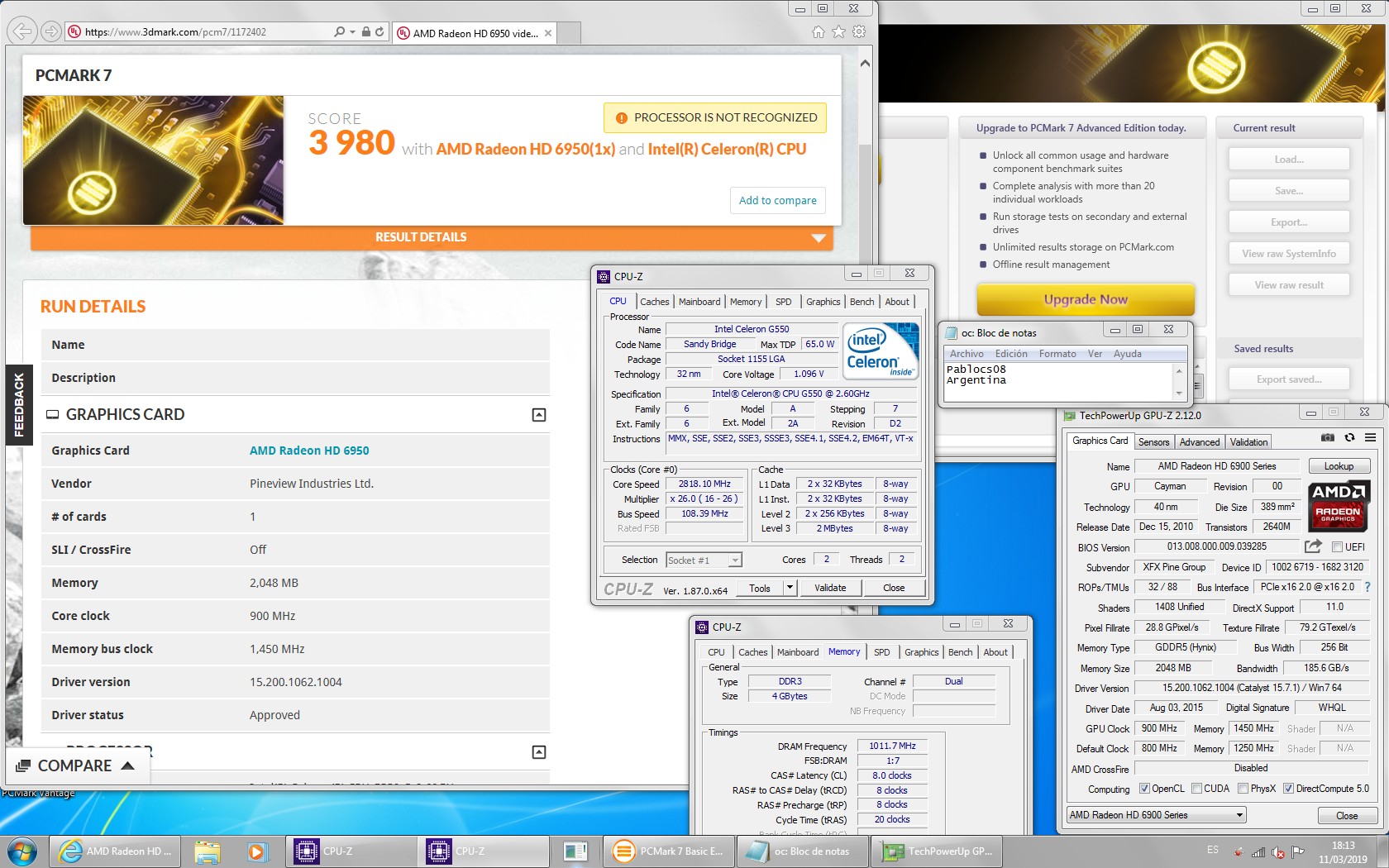The width and height of the screenshot is (1389, 868).
Task: Open Windows Media Player from taskbar
Action: 256,851
